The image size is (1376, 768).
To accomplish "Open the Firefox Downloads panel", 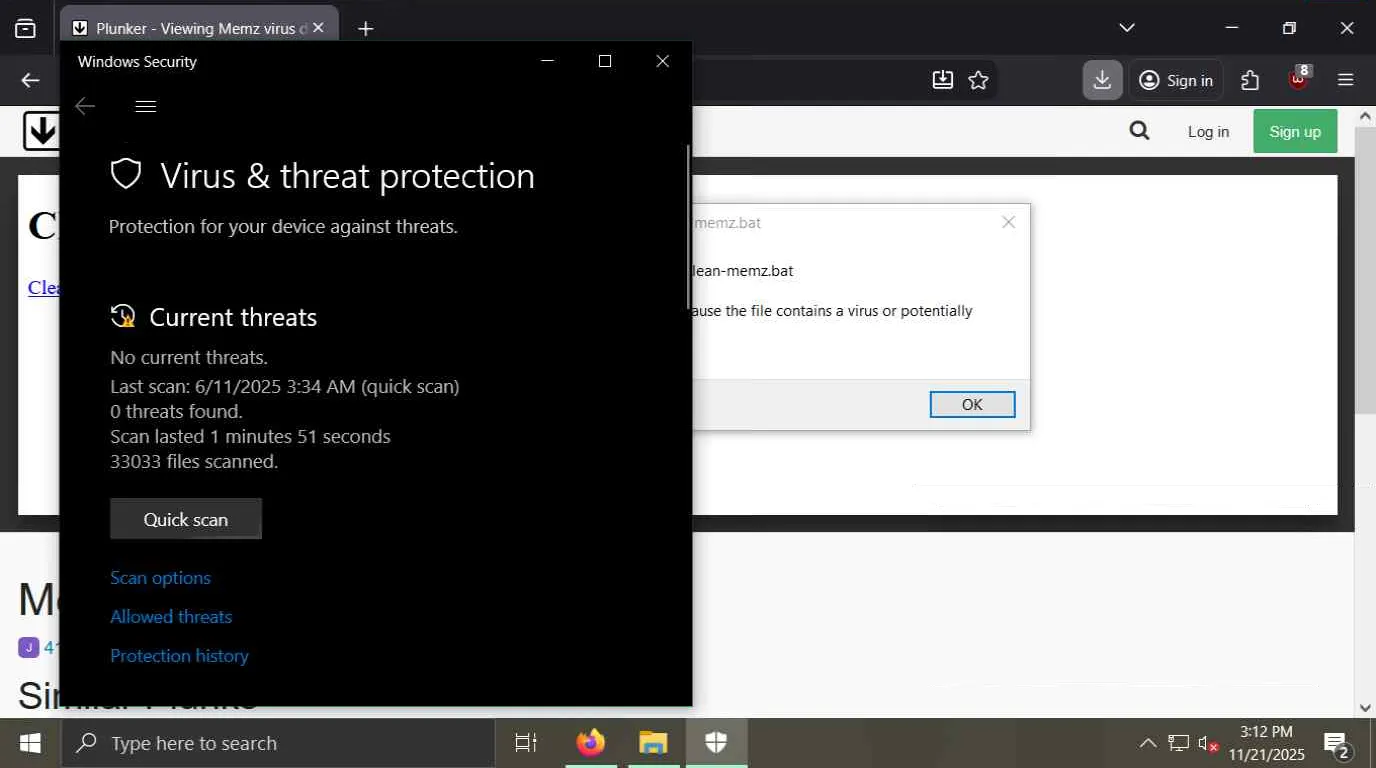I will (1102, 80).
